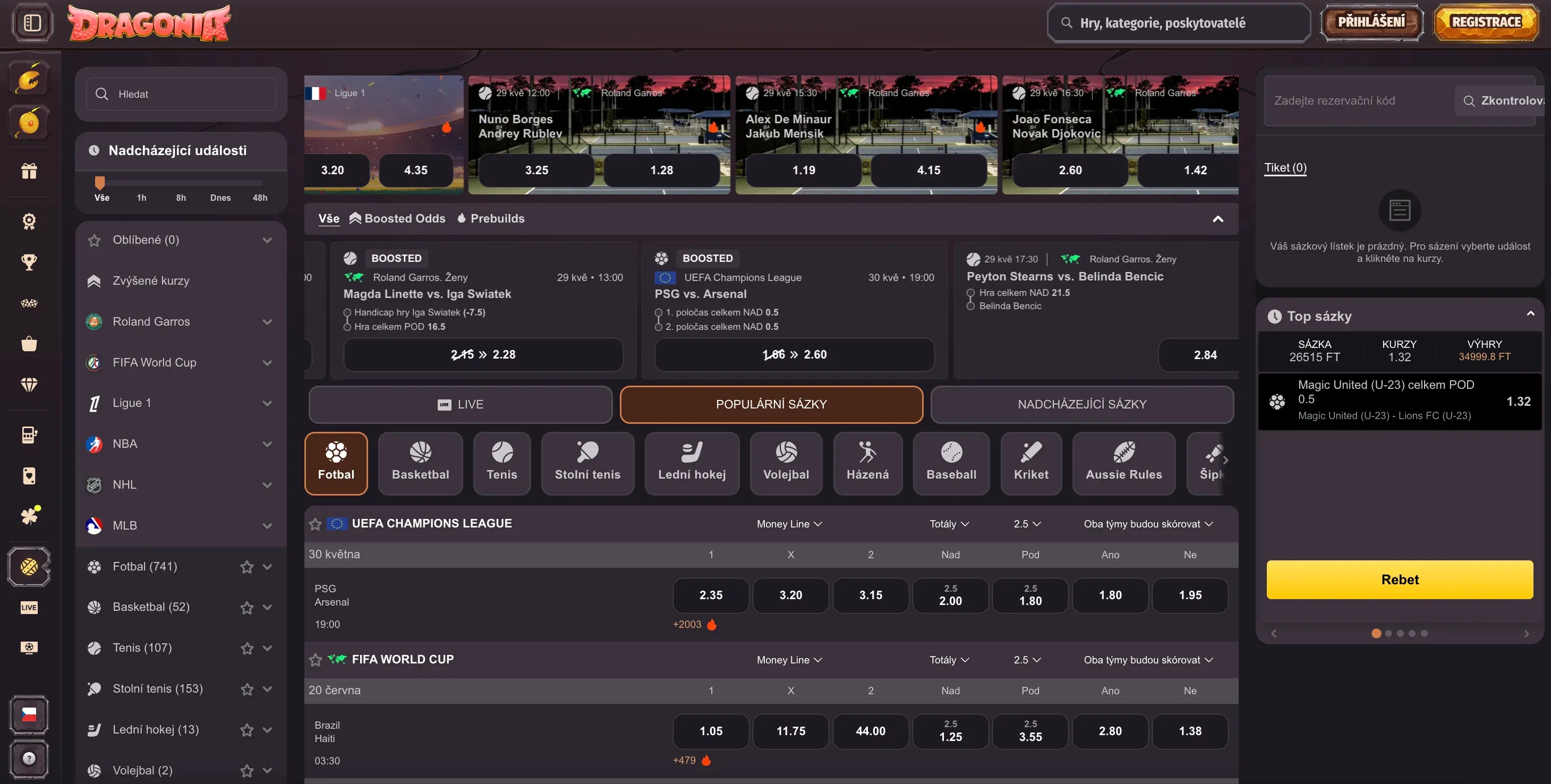The image size is (1551, 784).
Task: Open the Tiket (0) tab
Action: [1285, 167]
